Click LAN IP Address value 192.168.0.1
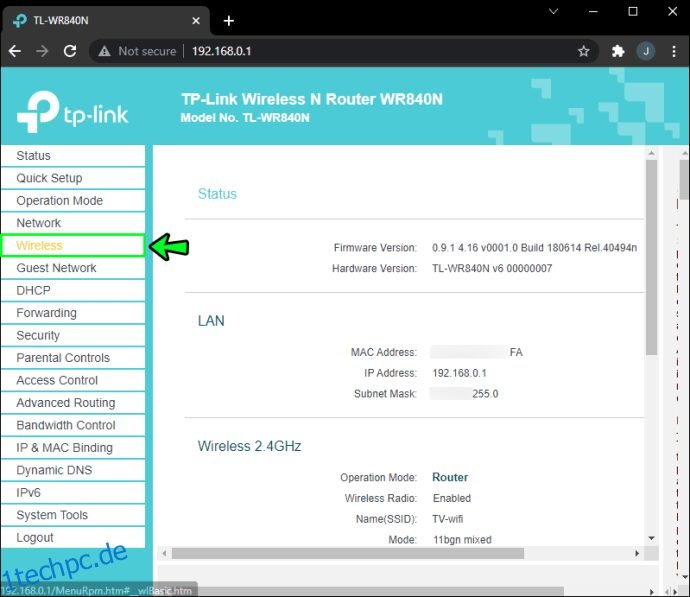 point(459,373)
